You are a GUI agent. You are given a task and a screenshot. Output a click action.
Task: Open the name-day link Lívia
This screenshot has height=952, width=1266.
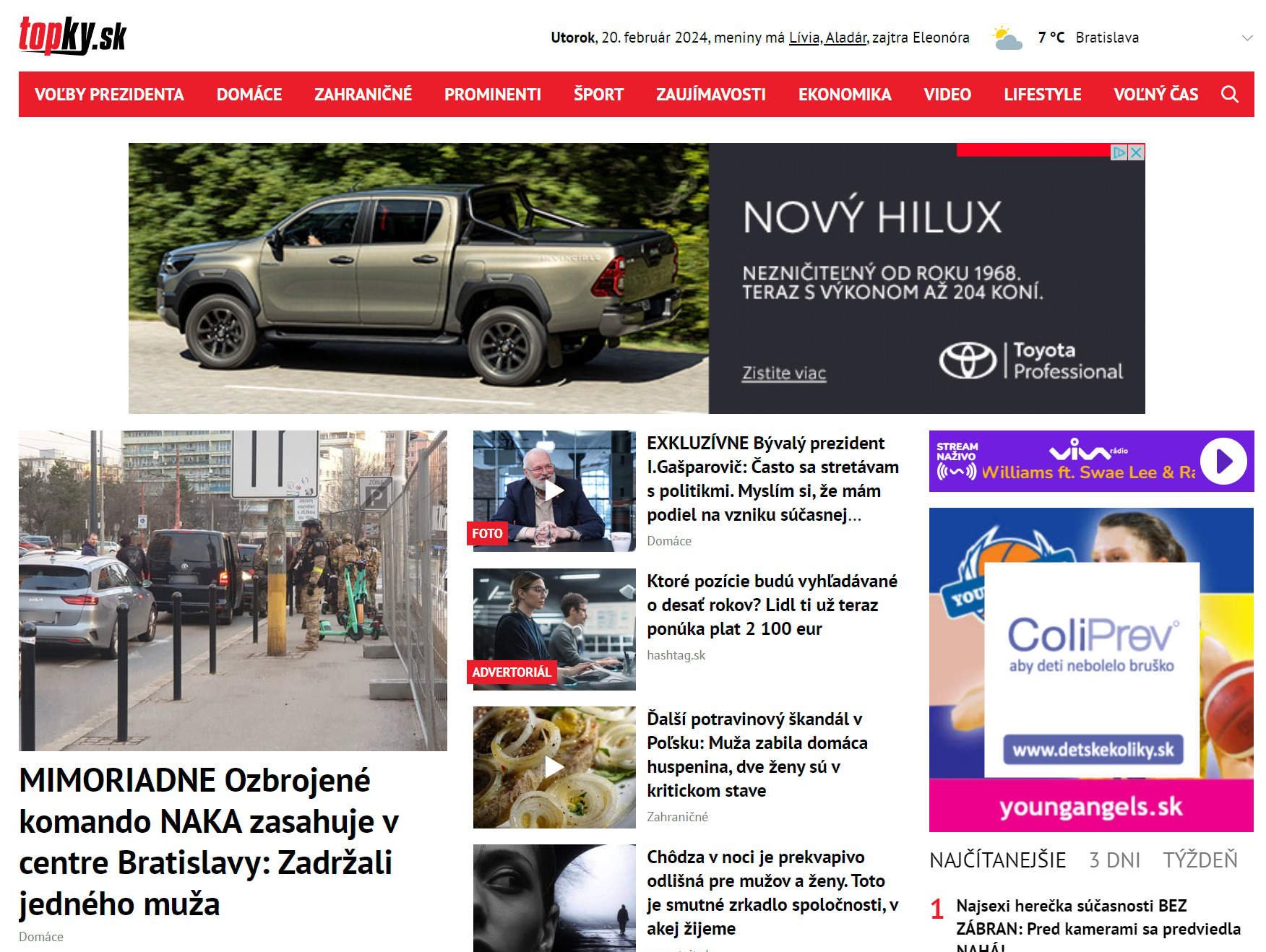click(804, 38)
